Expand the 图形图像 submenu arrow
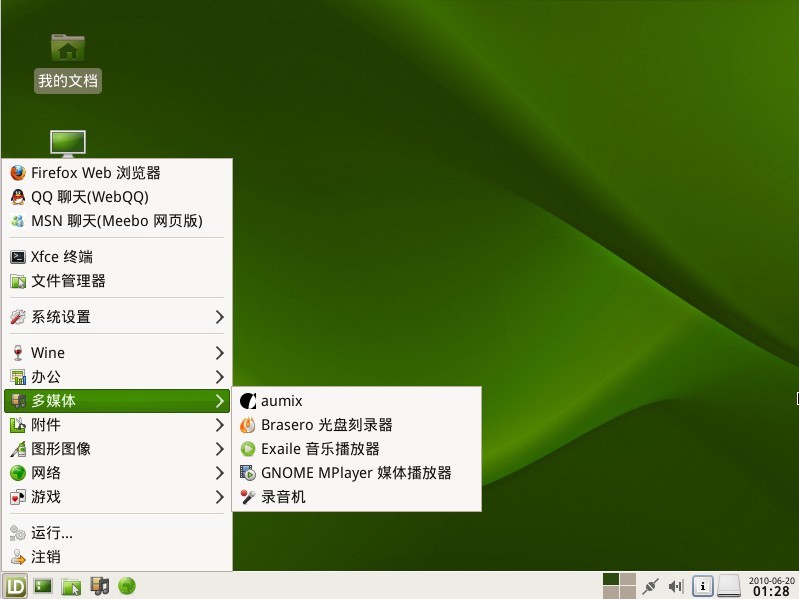Image resolution: width=799 pixels, height=599 pixels. [220, 448]
